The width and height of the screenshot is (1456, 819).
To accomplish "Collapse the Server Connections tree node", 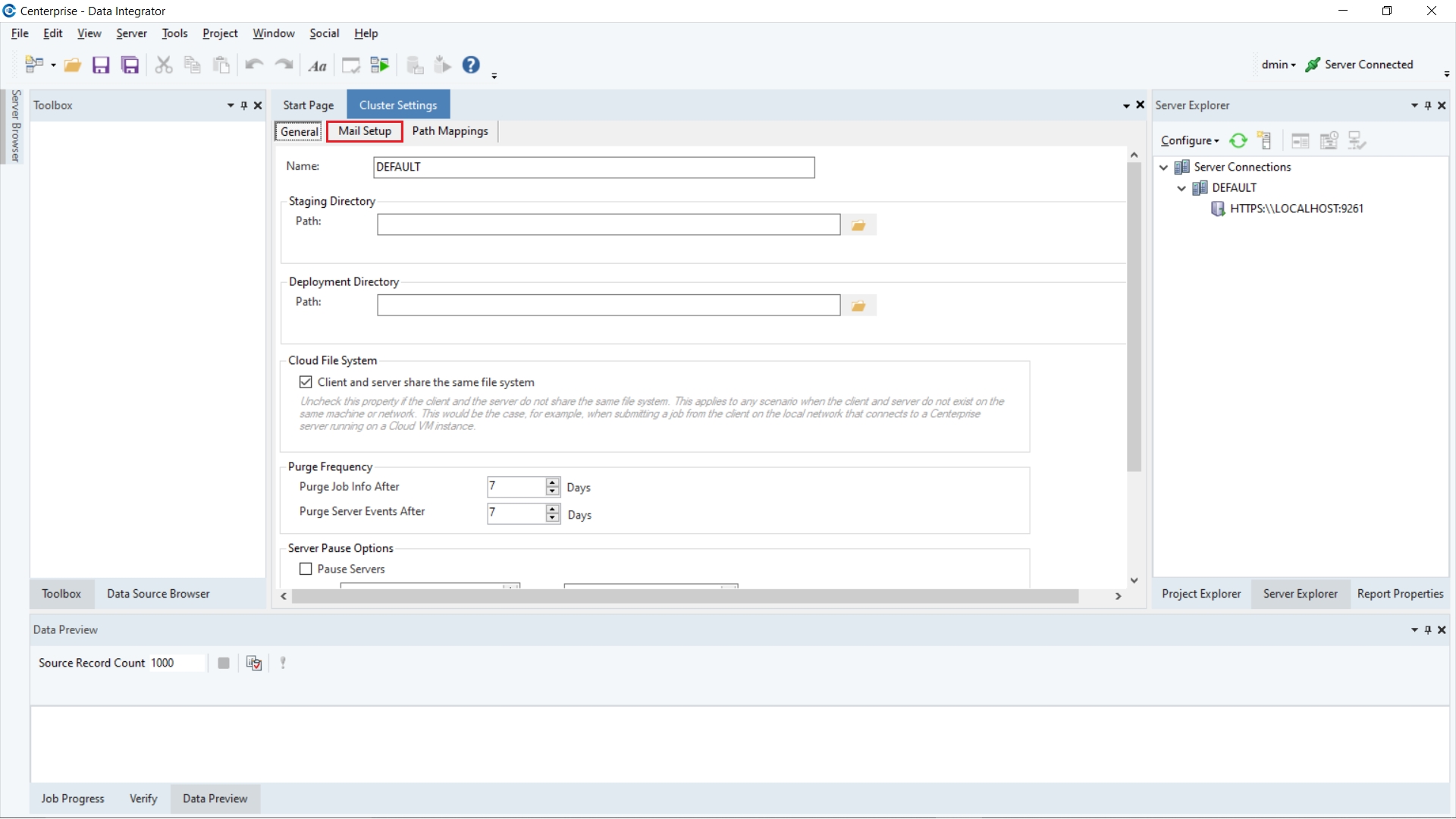I will point(1164,167).
